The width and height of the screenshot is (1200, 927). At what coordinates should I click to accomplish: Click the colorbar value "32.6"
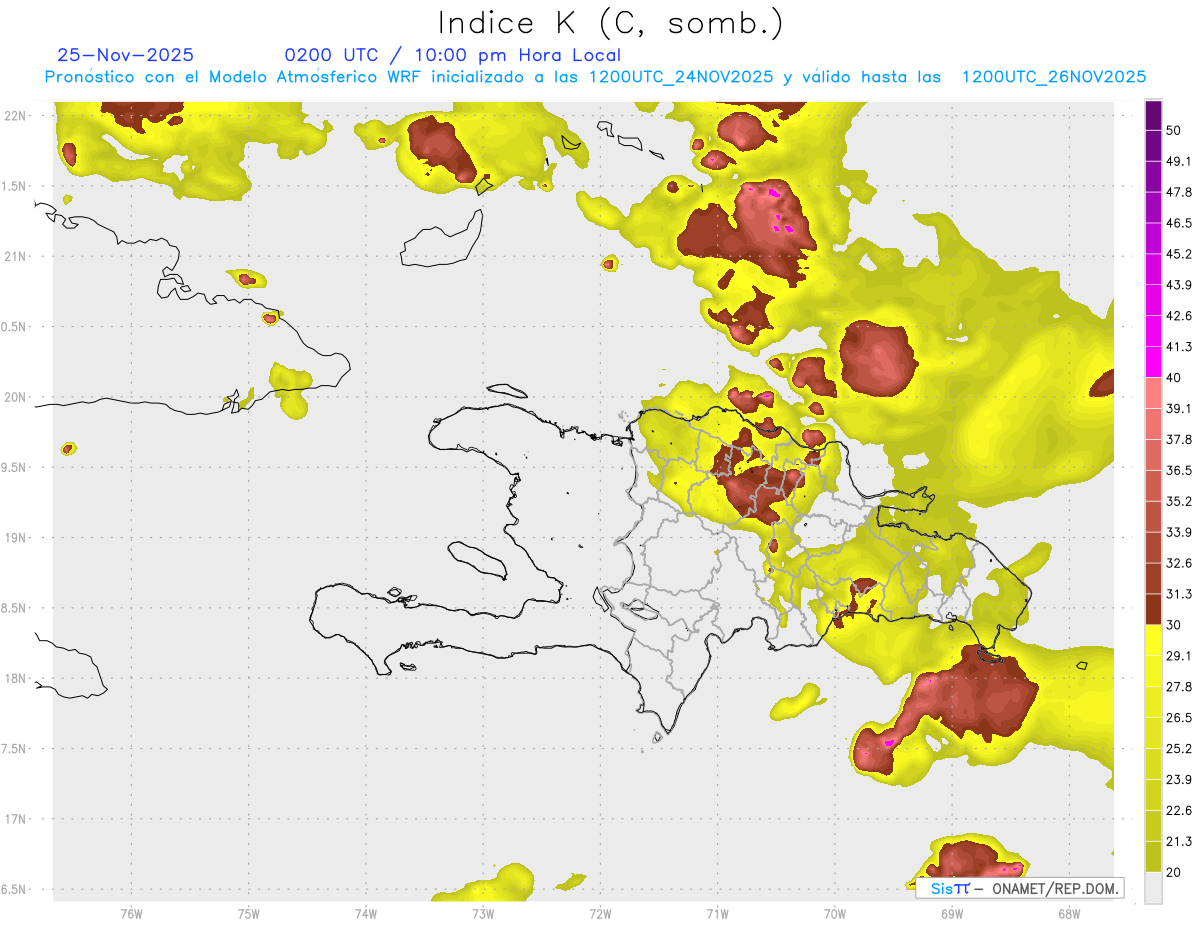[x=1179, y=563]
